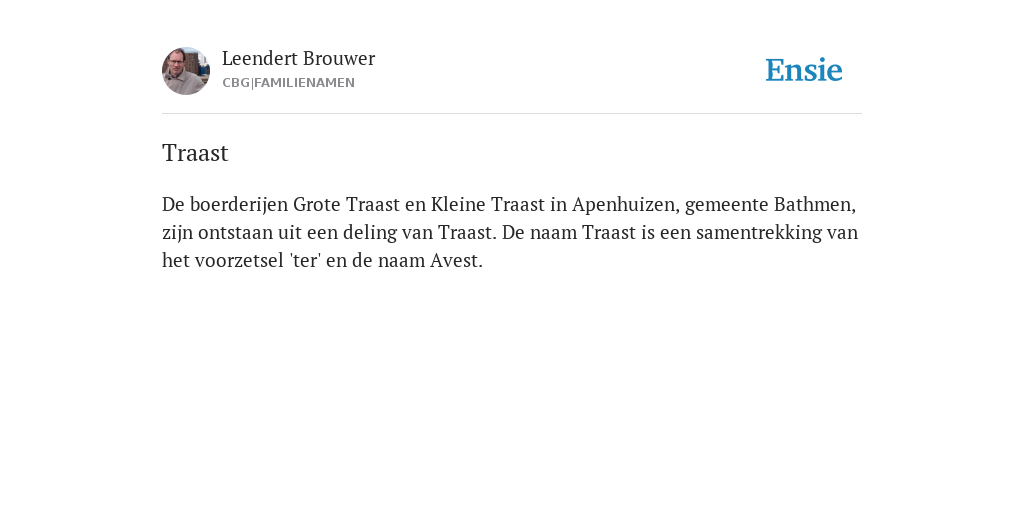1024x512 pixels.
Task: Click the name Avest at the paragraph's end
Action: tap(455, 261)
